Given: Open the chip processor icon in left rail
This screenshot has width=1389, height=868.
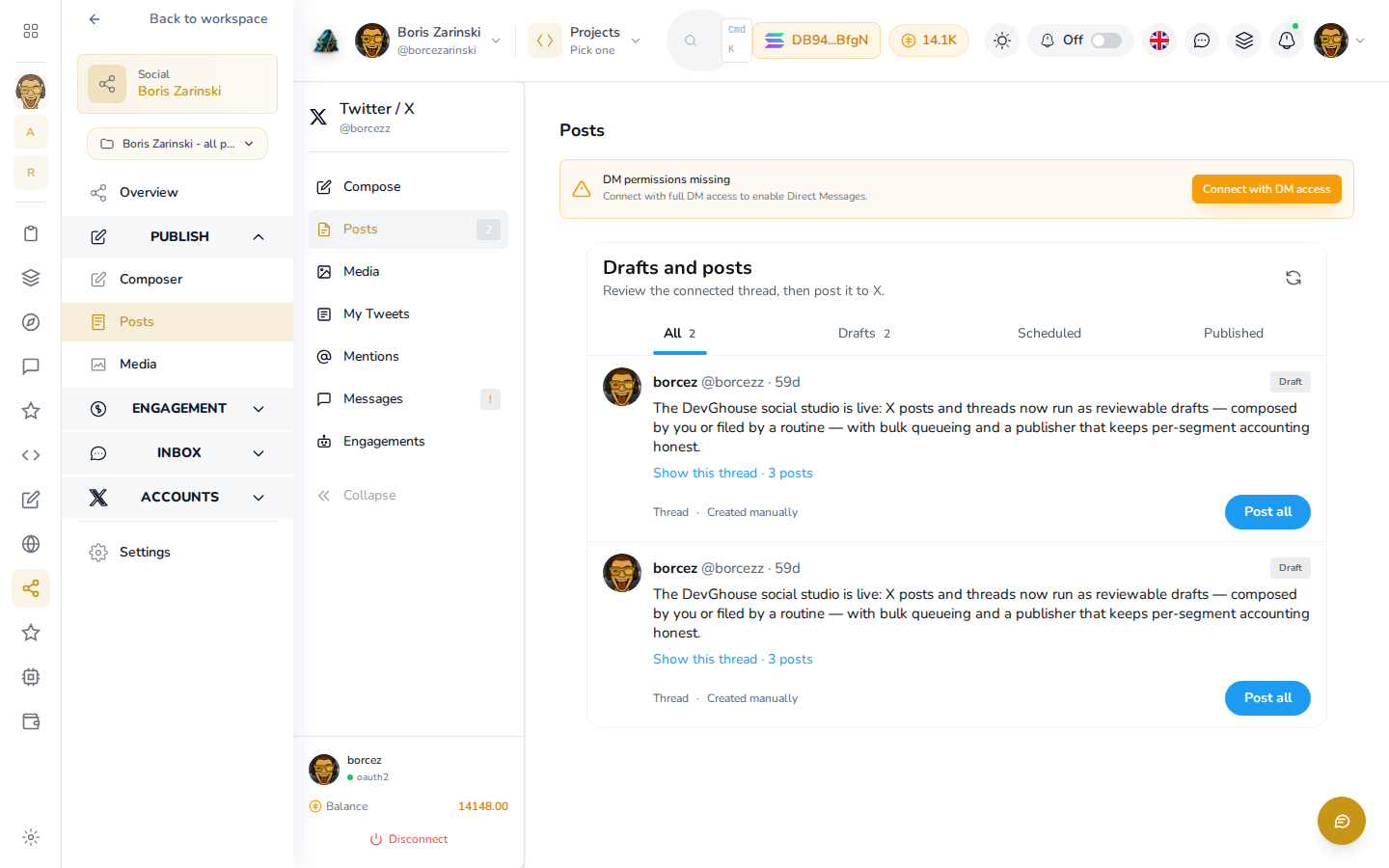Looking at the screenshot, I should 31,677.
